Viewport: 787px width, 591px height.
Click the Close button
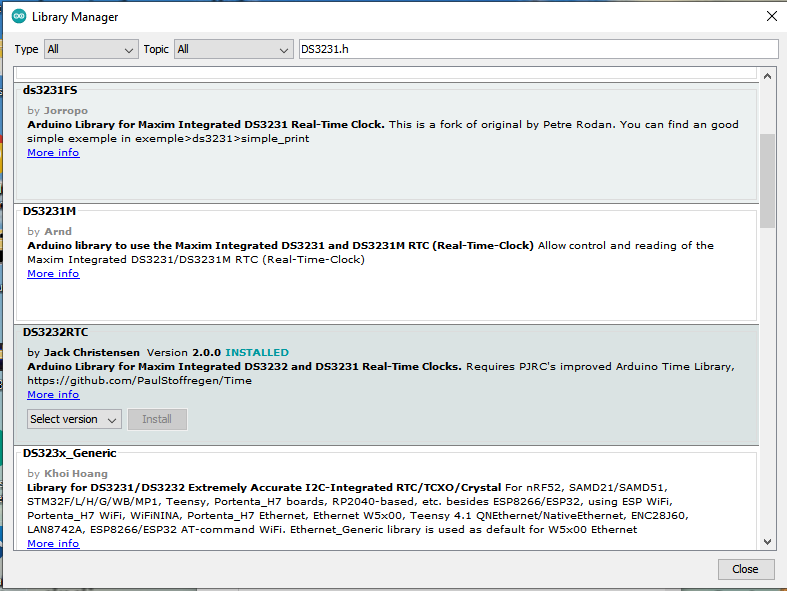745,569
